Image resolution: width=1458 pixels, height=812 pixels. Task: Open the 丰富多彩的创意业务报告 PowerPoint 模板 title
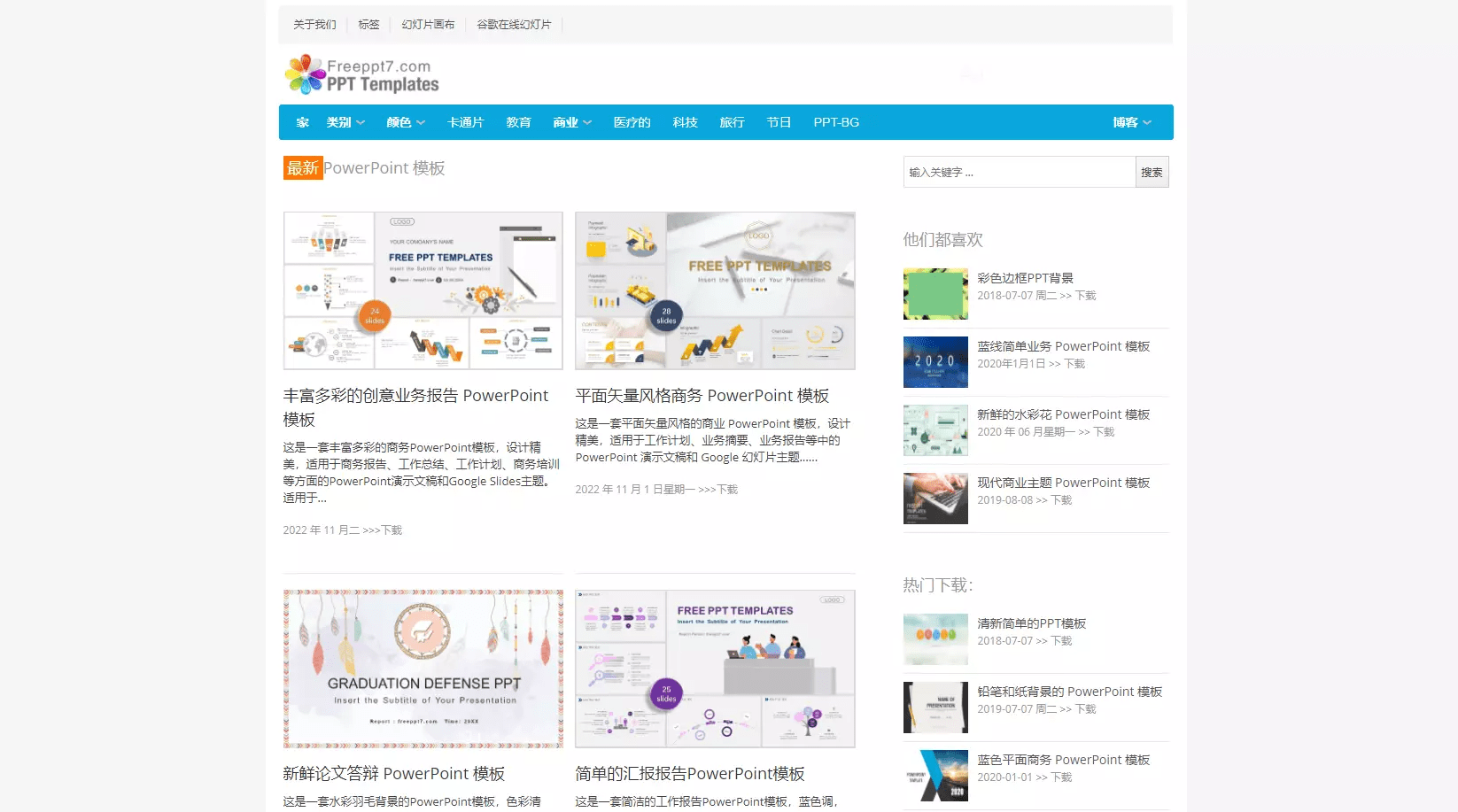pos(415,407)
